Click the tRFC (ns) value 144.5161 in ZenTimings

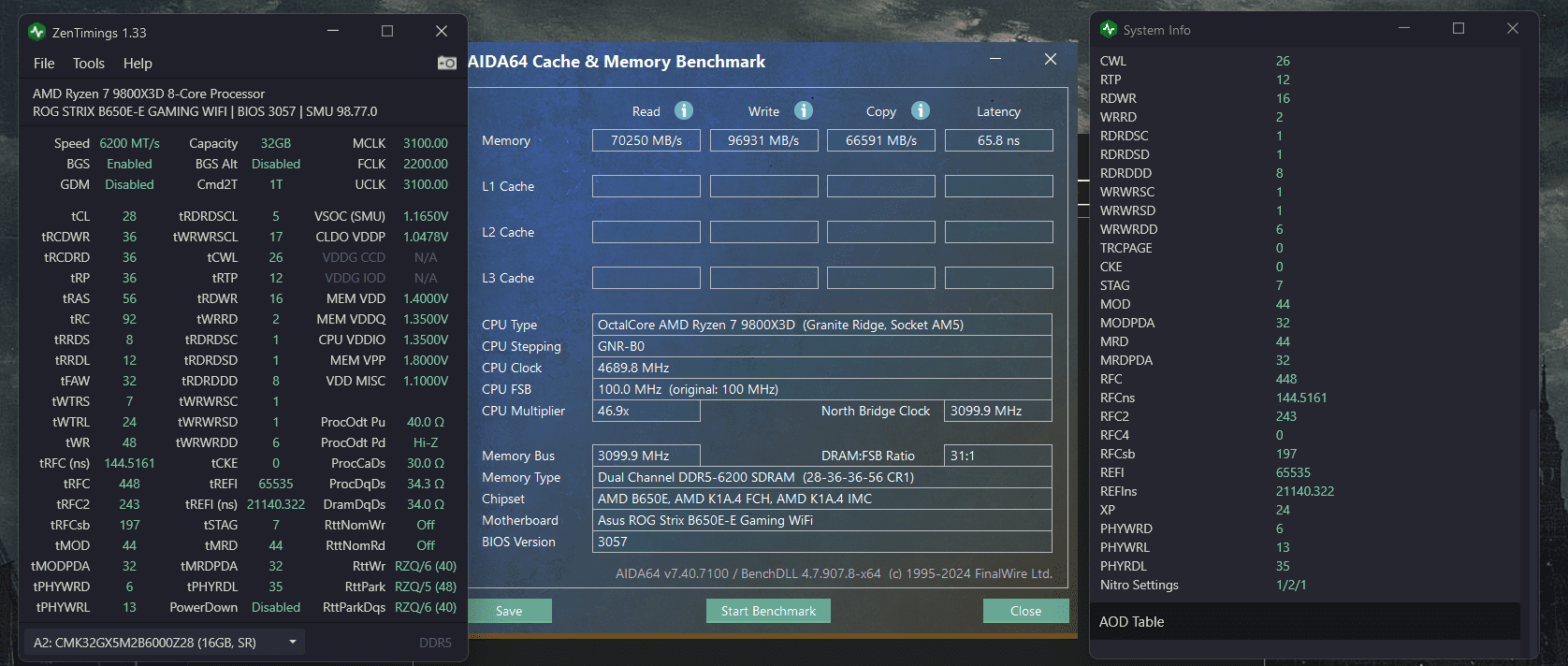tap(129, 463)
